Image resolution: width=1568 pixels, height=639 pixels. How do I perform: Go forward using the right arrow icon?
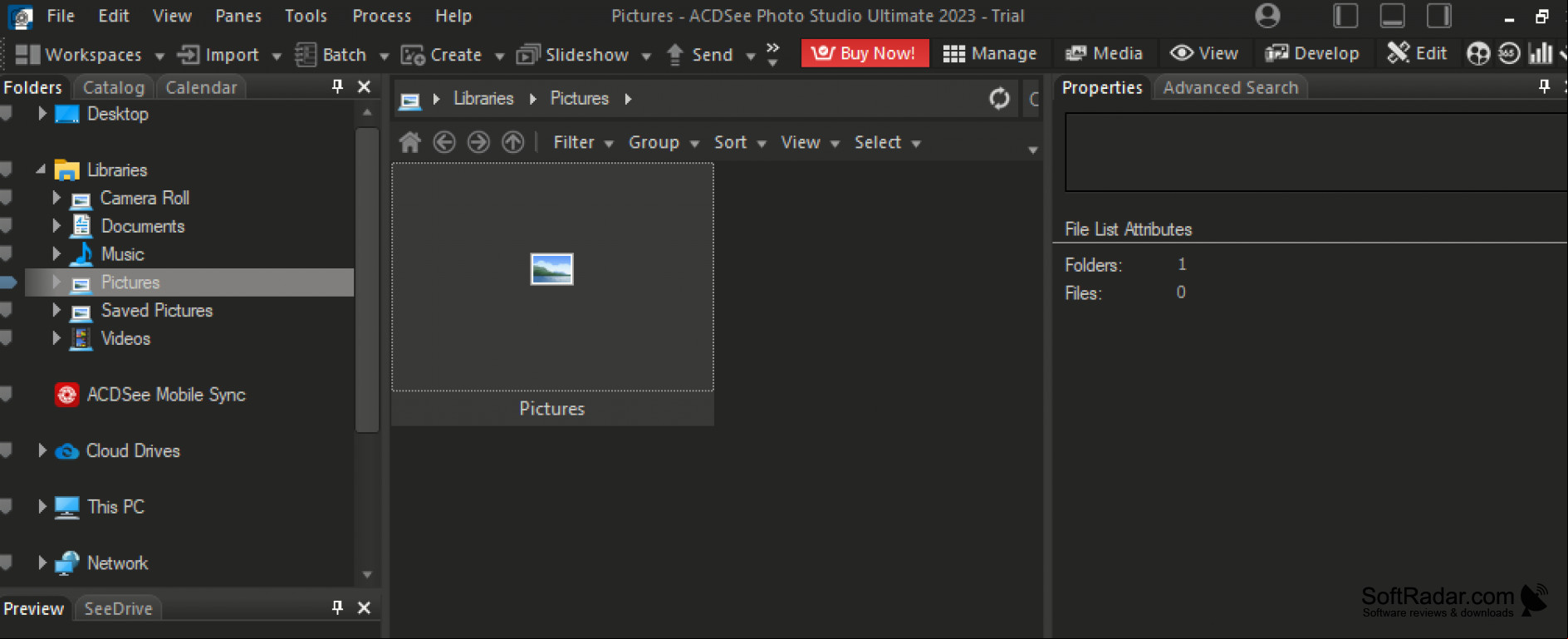[x=478, y=142]
